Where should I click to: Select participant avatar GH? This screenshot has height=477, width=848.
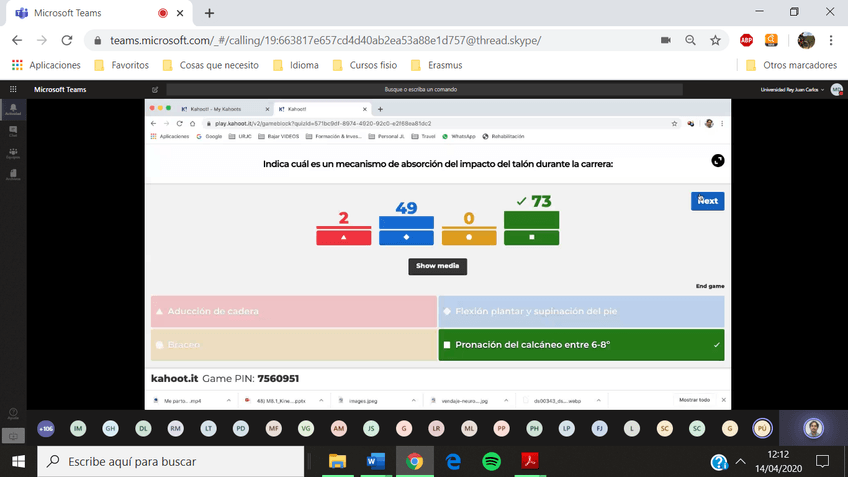click(110, 428)
